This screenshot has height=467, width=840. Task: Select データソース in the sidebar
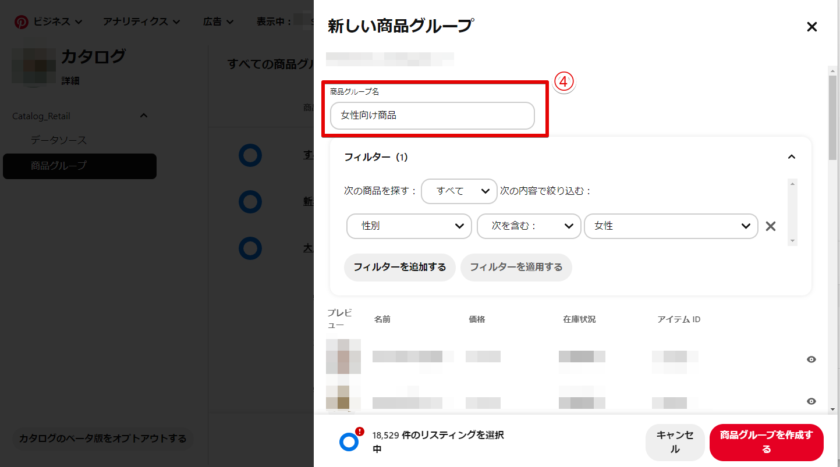[58, 140]
